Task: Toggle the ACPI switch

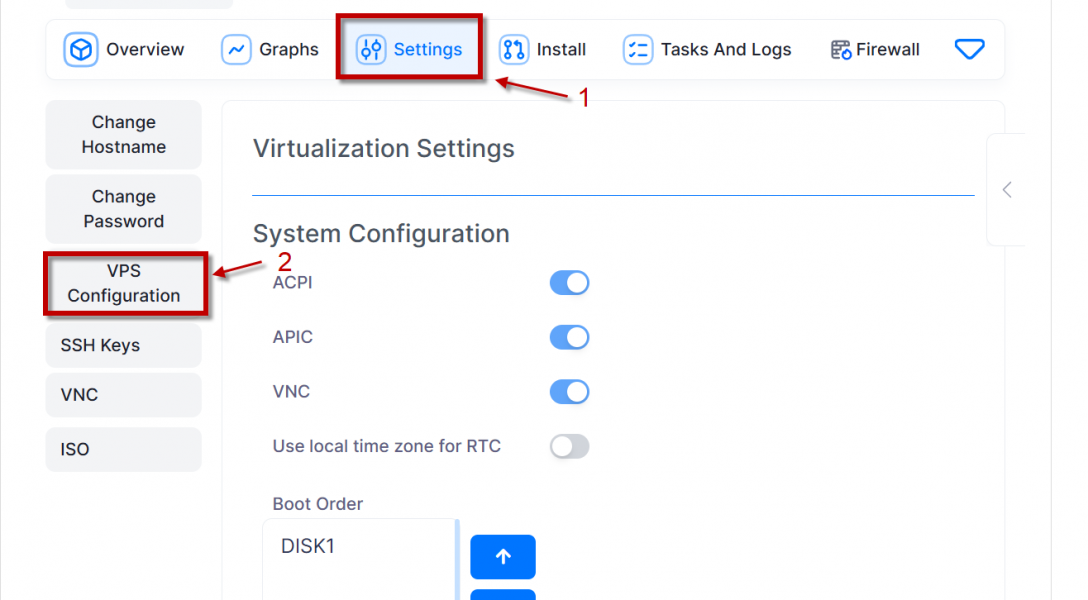Action: (x=570, y=283)
